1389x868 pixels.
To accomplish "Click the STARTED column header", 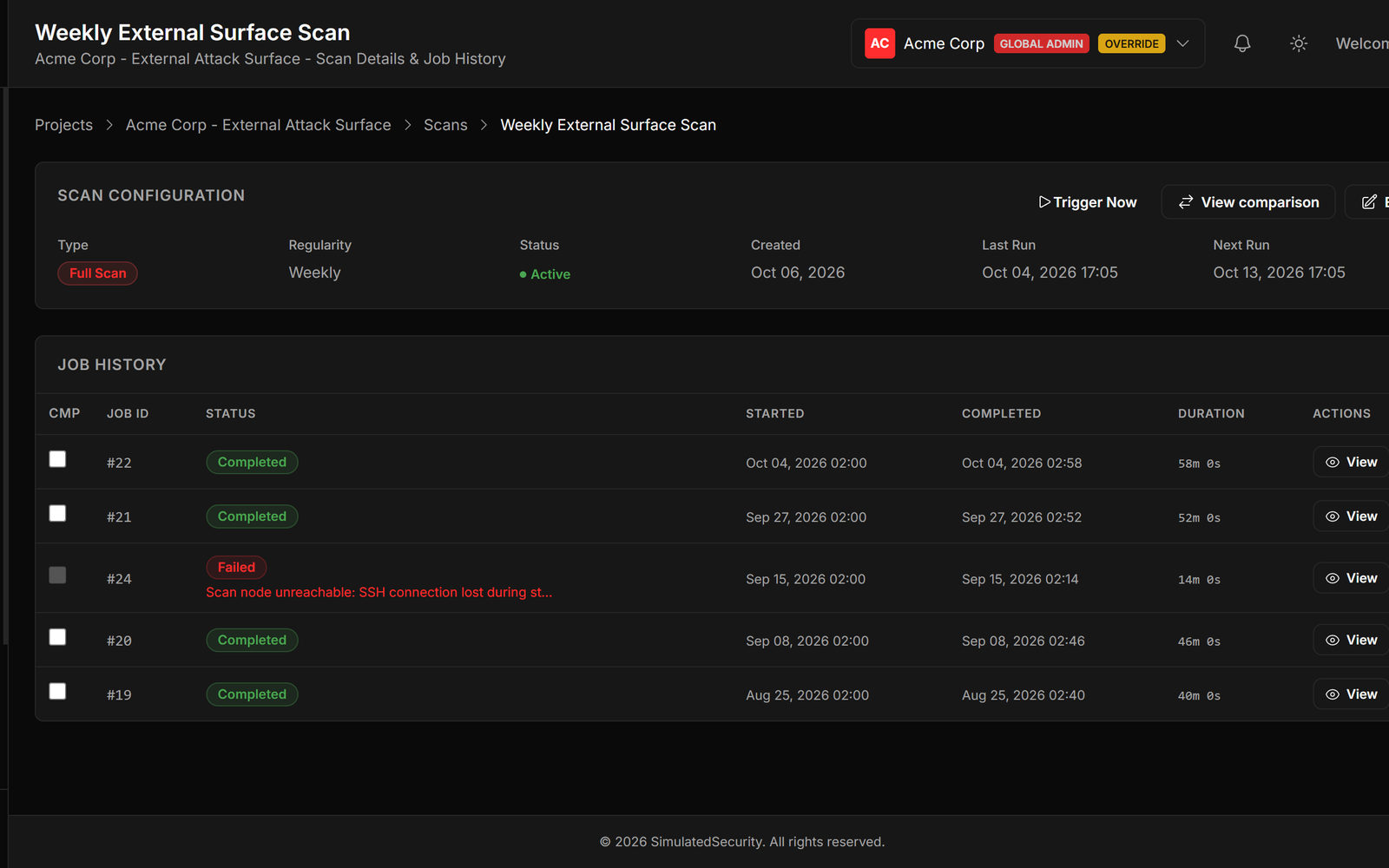I will [774, 414].
